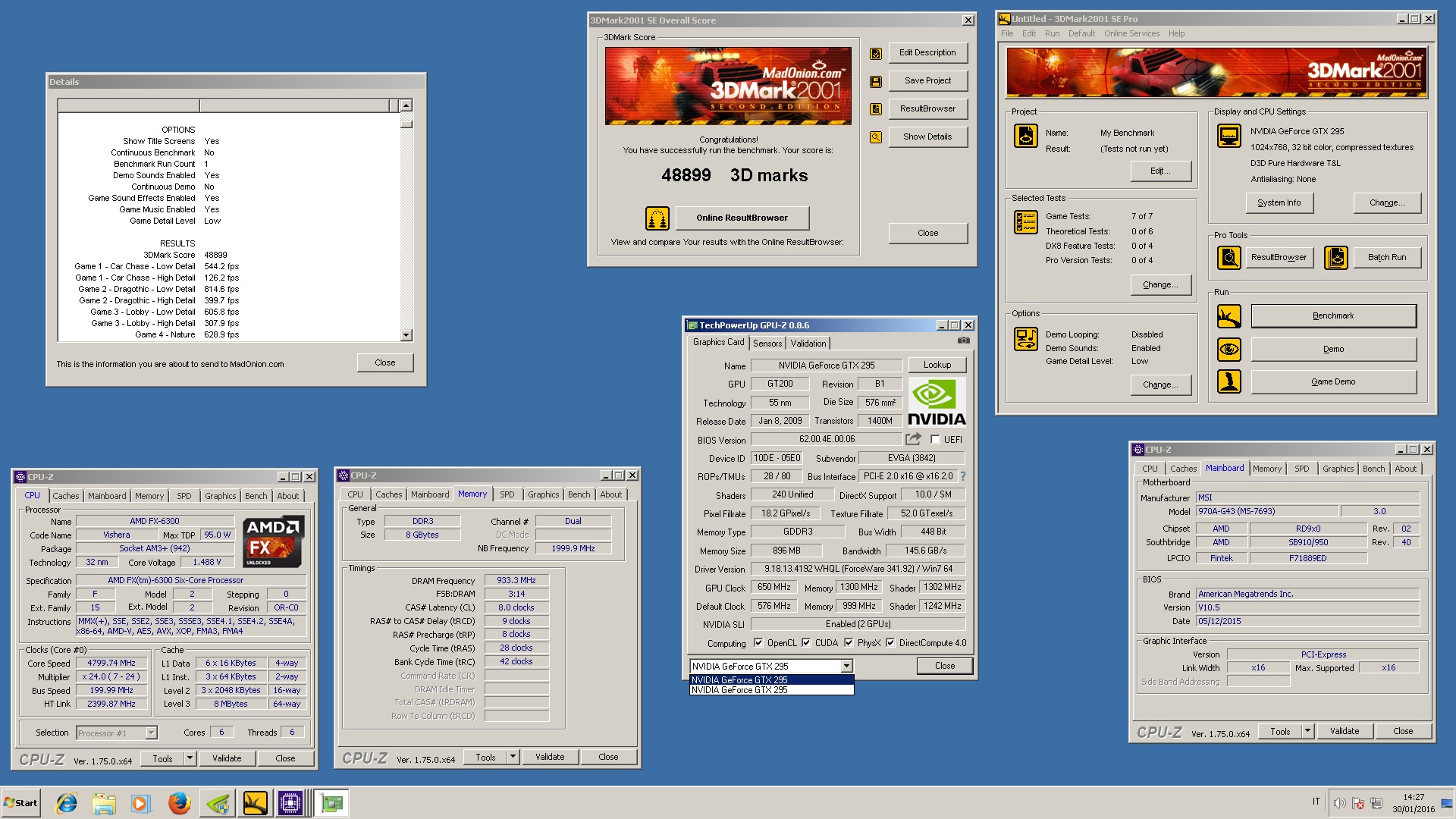
Task: Click Close in the Details window
Action: [x=385, y=363]
